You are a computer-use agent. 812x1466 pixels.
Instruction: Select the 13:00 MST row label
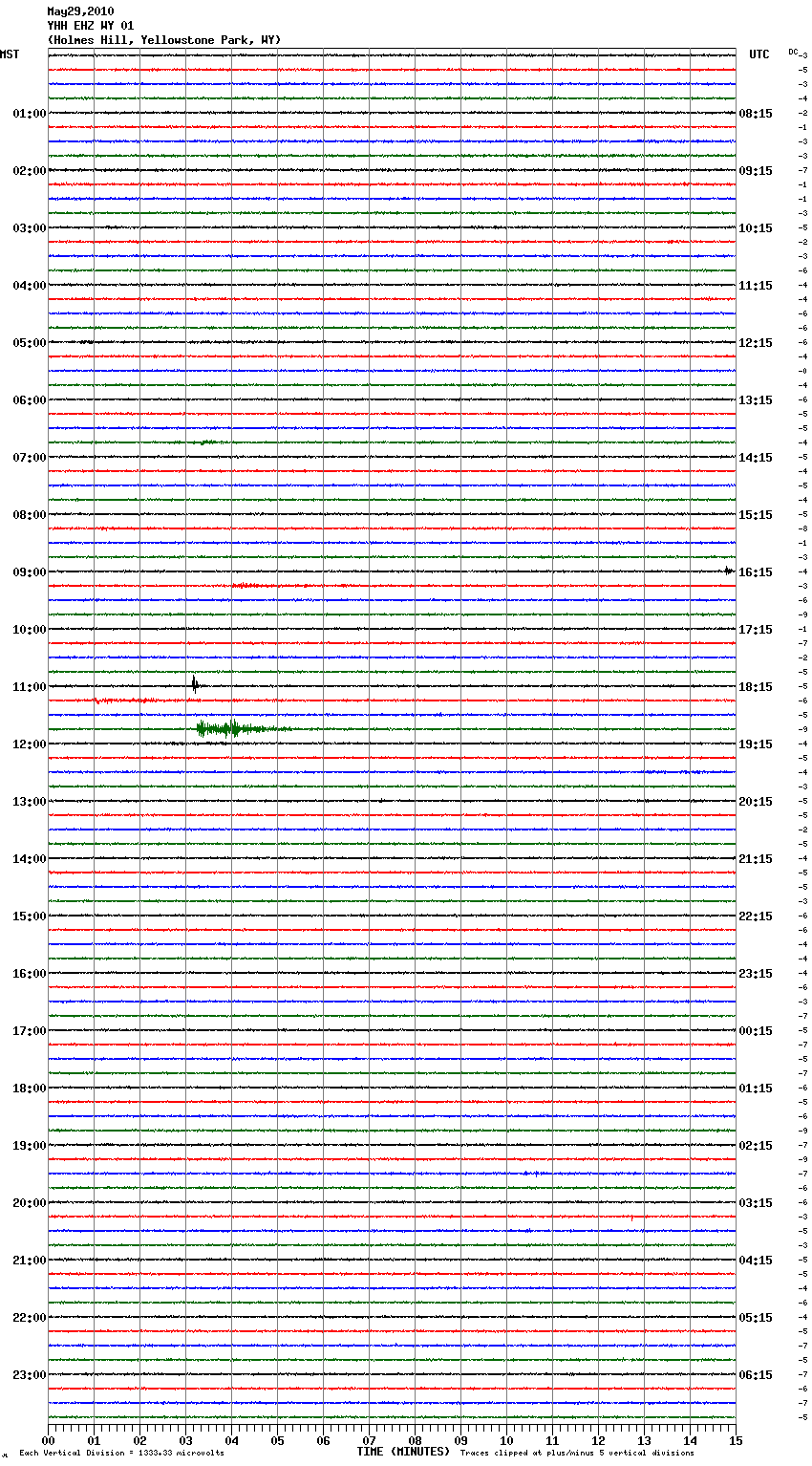tap(30, 802)
